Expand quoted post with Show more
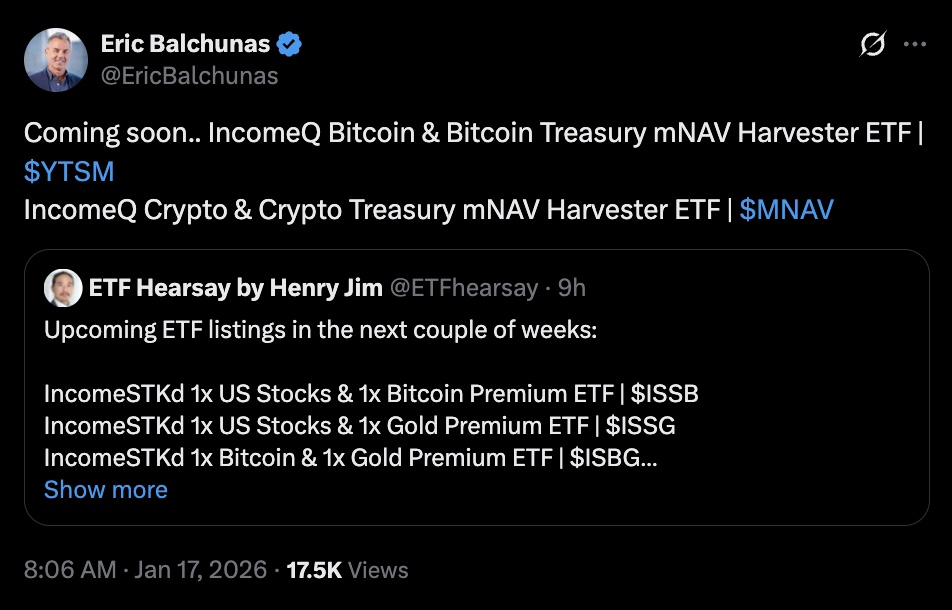Viewport: 952px width, 610px height. click(105, 489)
